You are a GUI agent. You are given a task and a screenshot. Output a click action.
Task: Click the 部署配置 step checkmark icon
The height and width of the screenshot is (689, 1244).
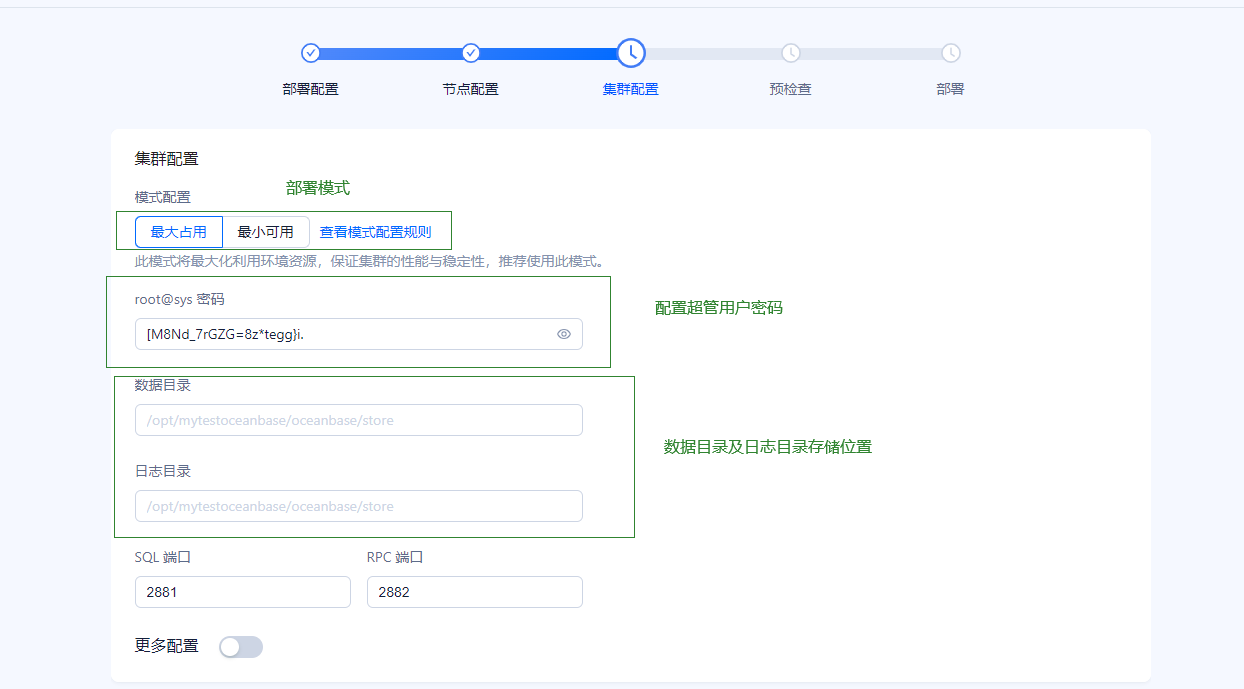click(311, 53)
